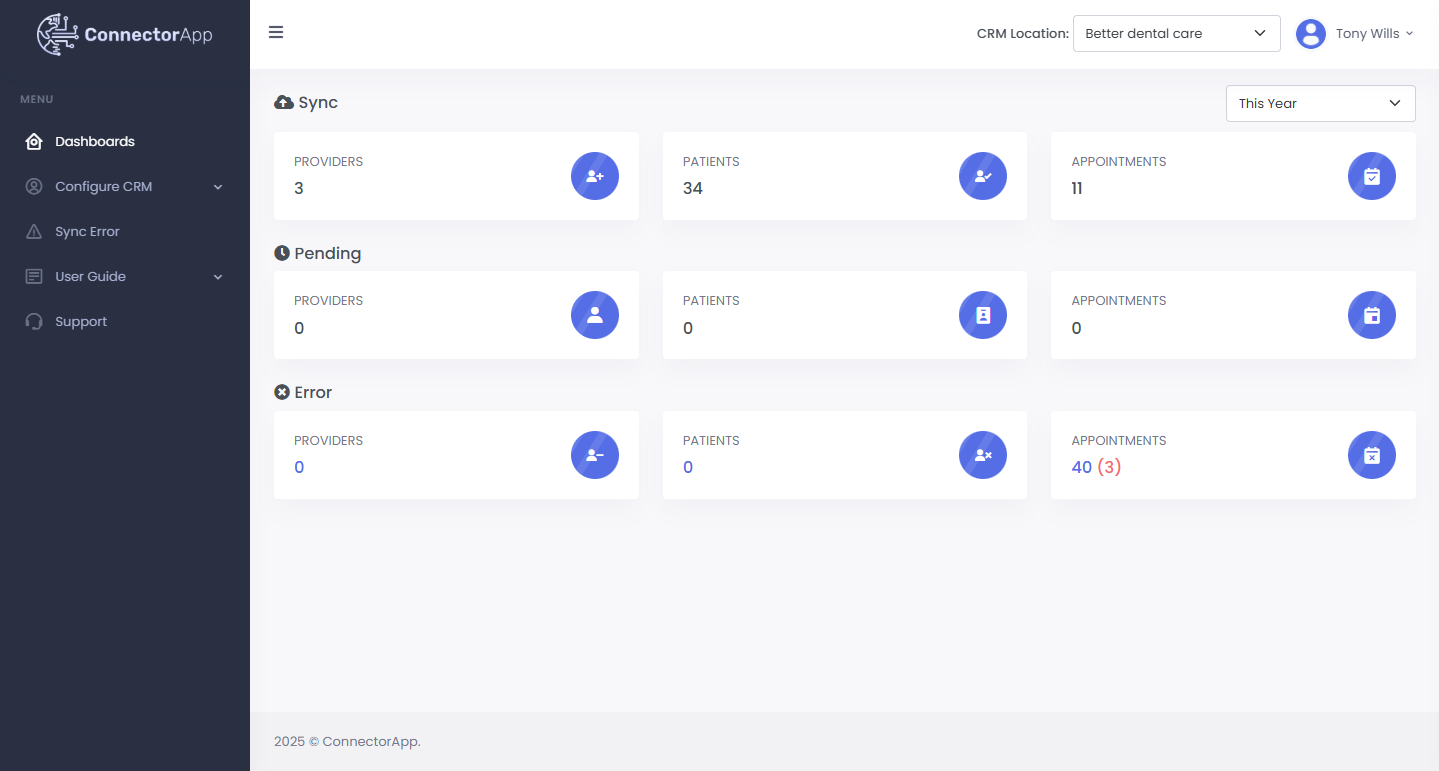
Task: Toggle the hamburger menu icon
Action: click(276, 32)
